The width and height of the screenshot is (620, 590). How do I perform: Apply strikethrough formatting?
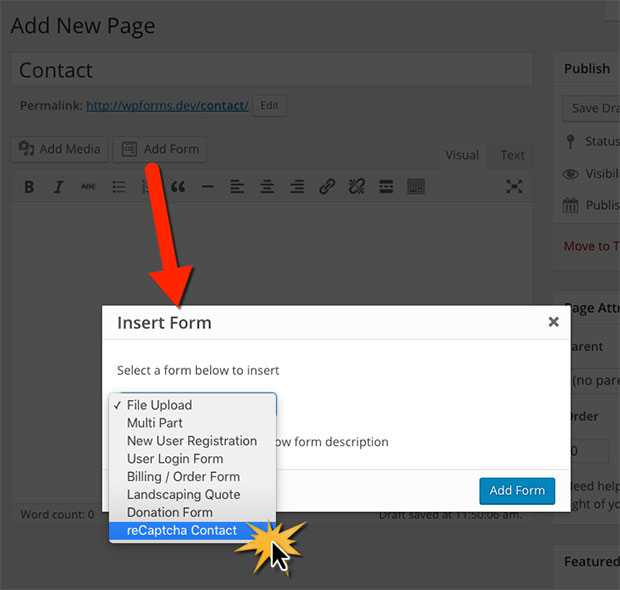(x=88, y=187)
